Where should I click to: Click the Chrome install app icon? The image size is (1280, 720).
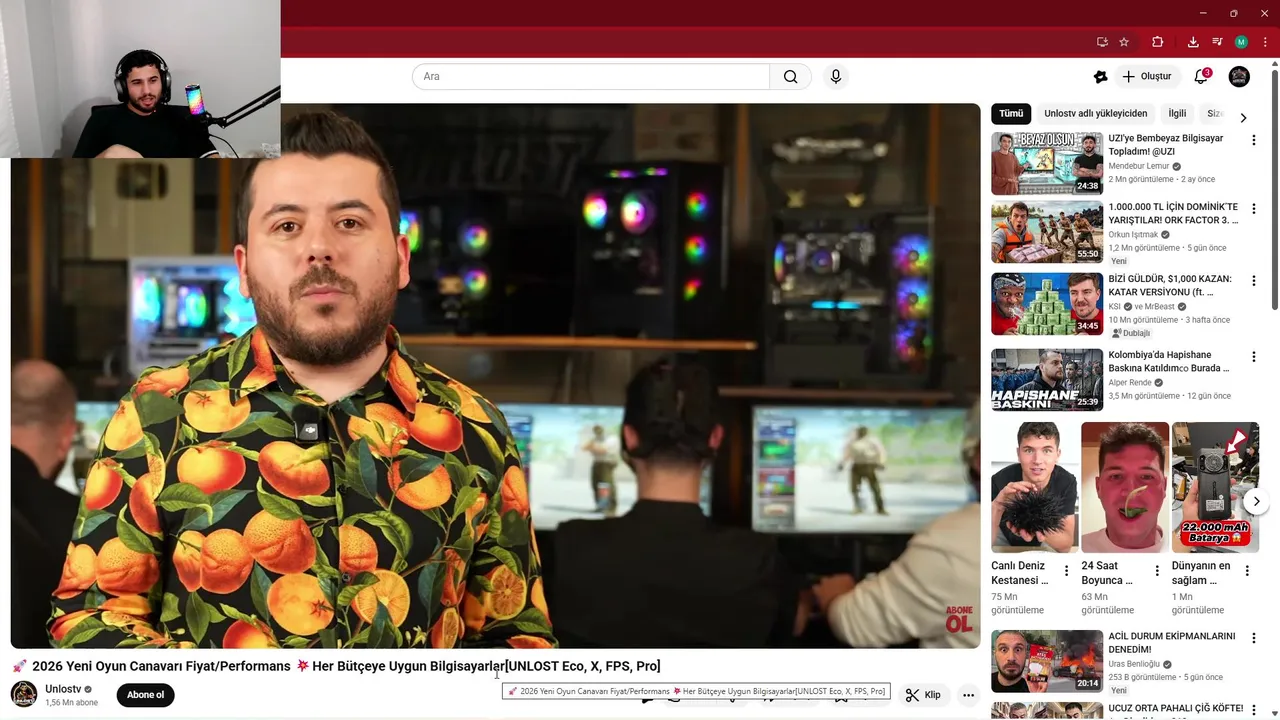(x=1102, y=42)
